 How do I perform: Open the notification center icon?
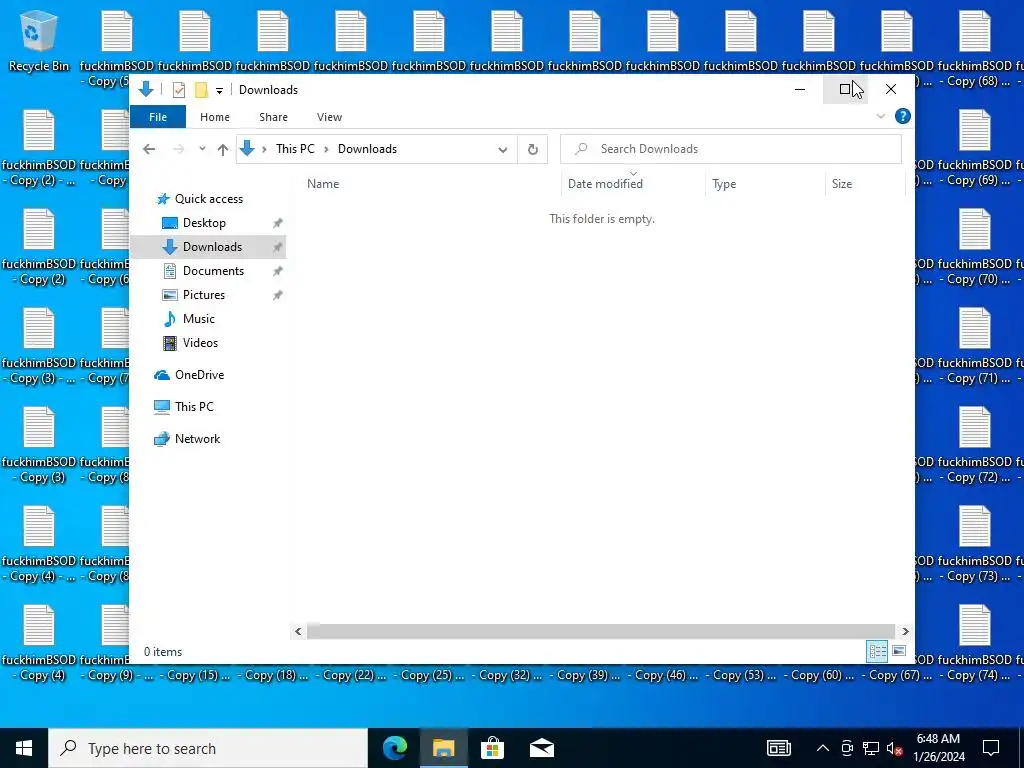[x=991, y=748]
